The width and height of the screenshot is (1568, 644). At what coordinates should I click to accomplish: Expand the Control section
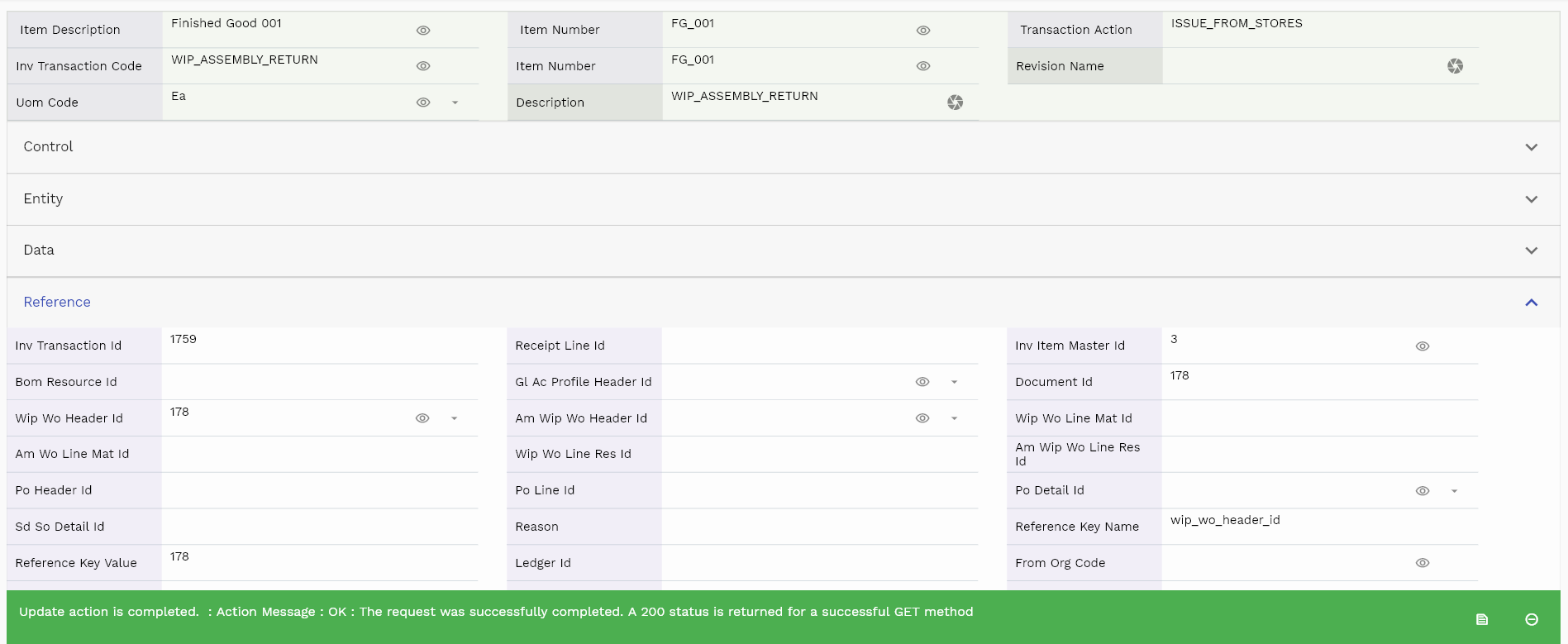[1531, 147]
